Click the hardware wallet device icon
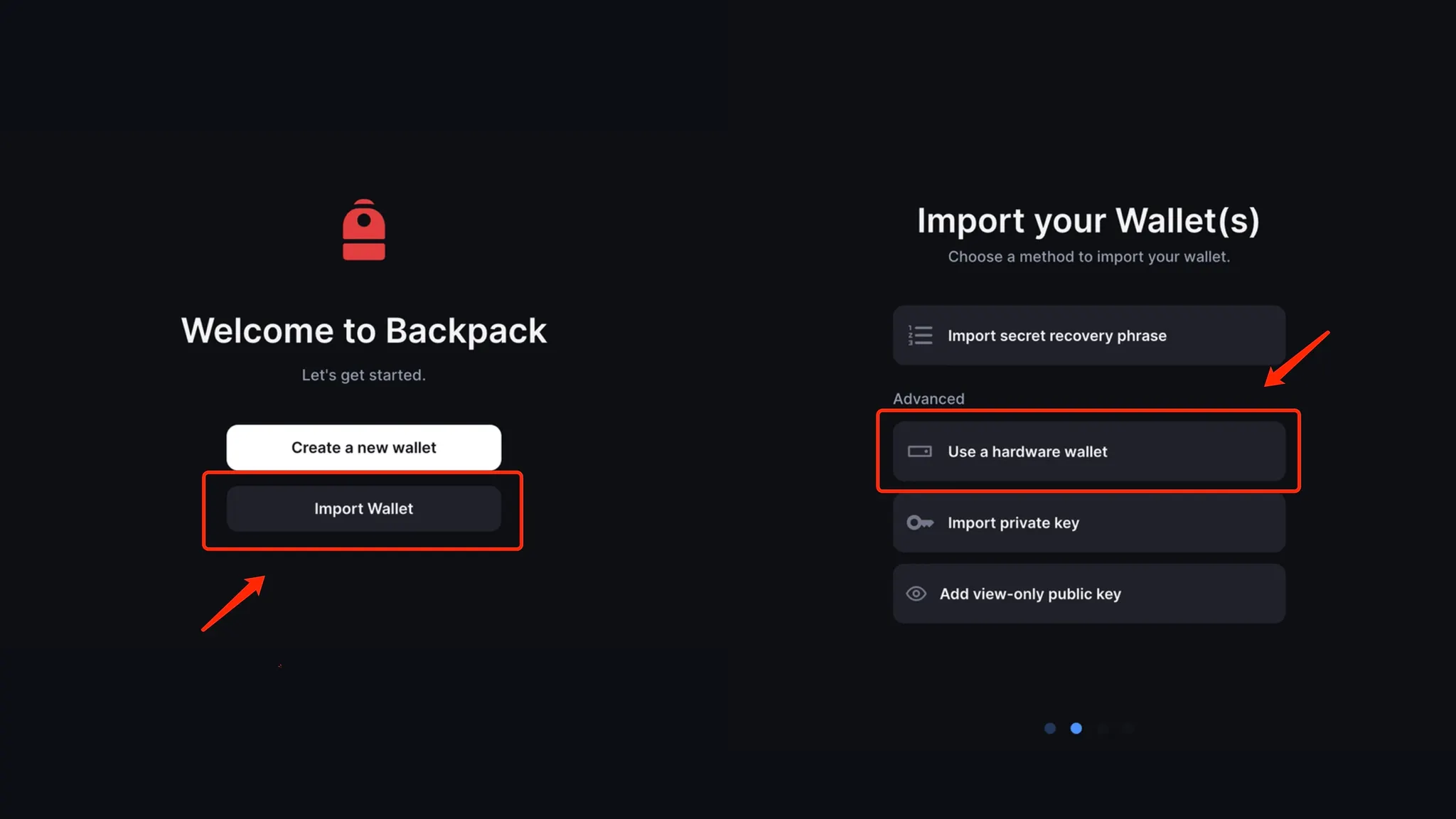1456x819 pixels. pos(920,451)
